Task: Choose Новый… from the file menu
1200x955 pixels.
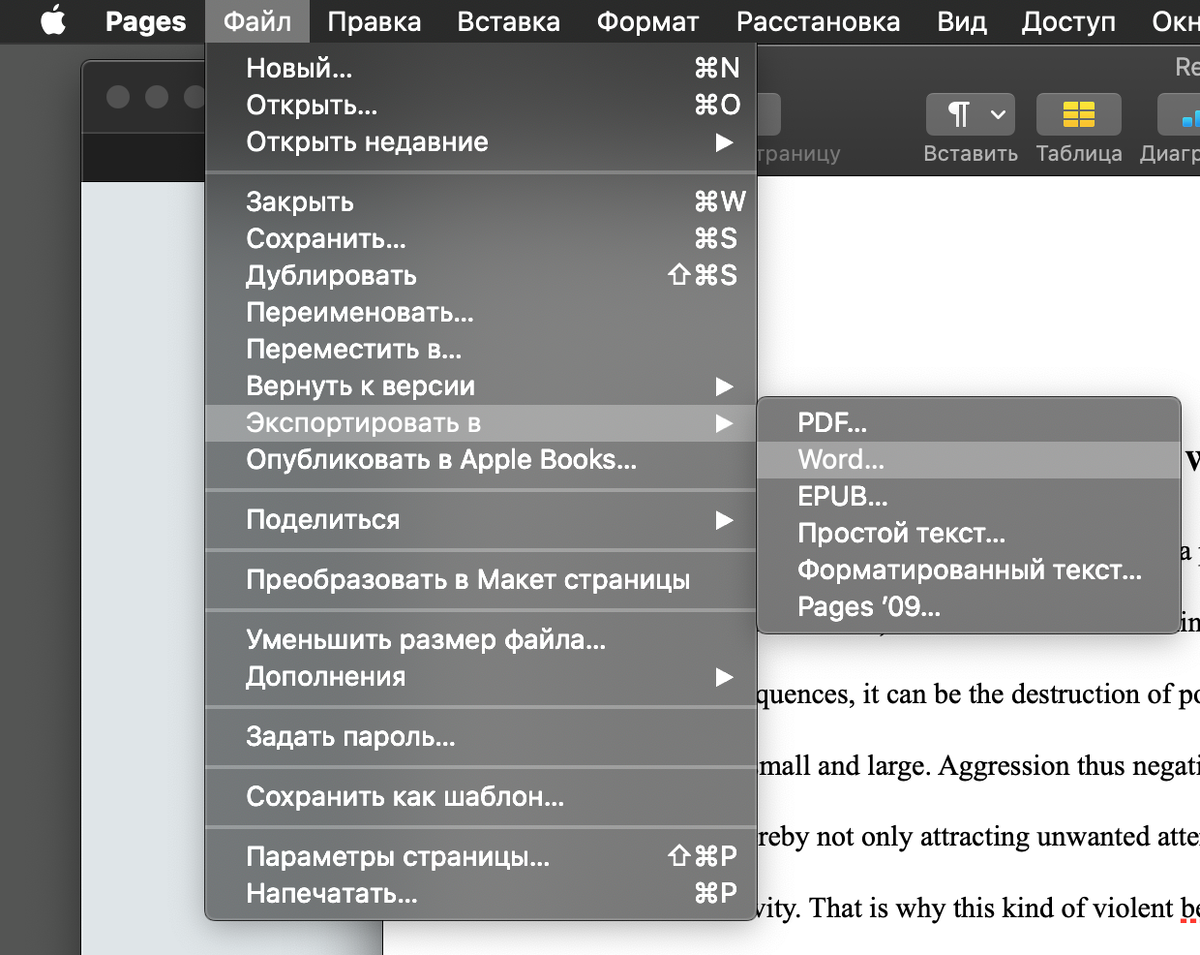Action: [480, 68]
